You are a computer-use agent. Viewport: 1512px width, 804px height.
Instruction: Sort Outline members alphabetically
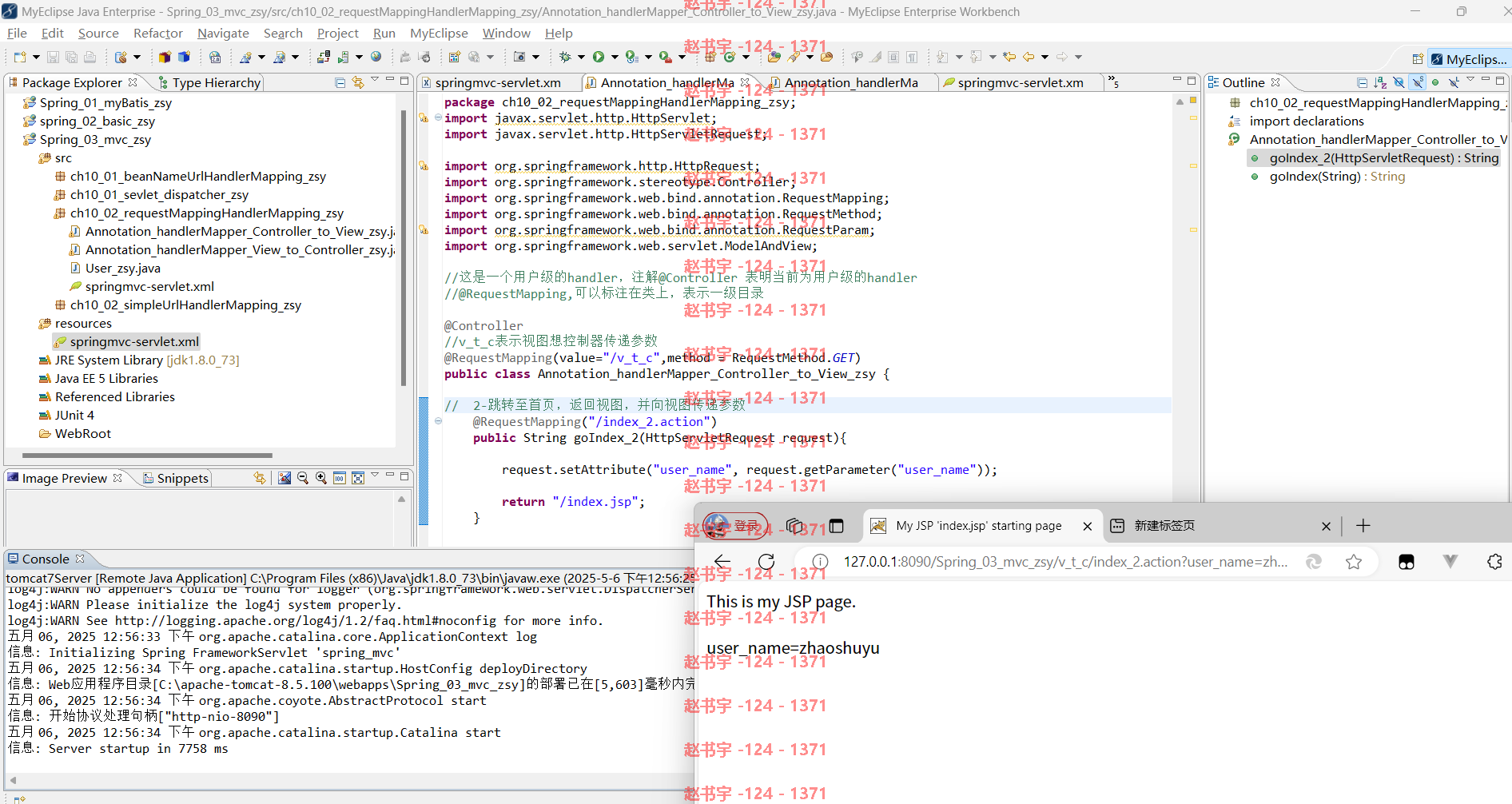[1380, 82]
